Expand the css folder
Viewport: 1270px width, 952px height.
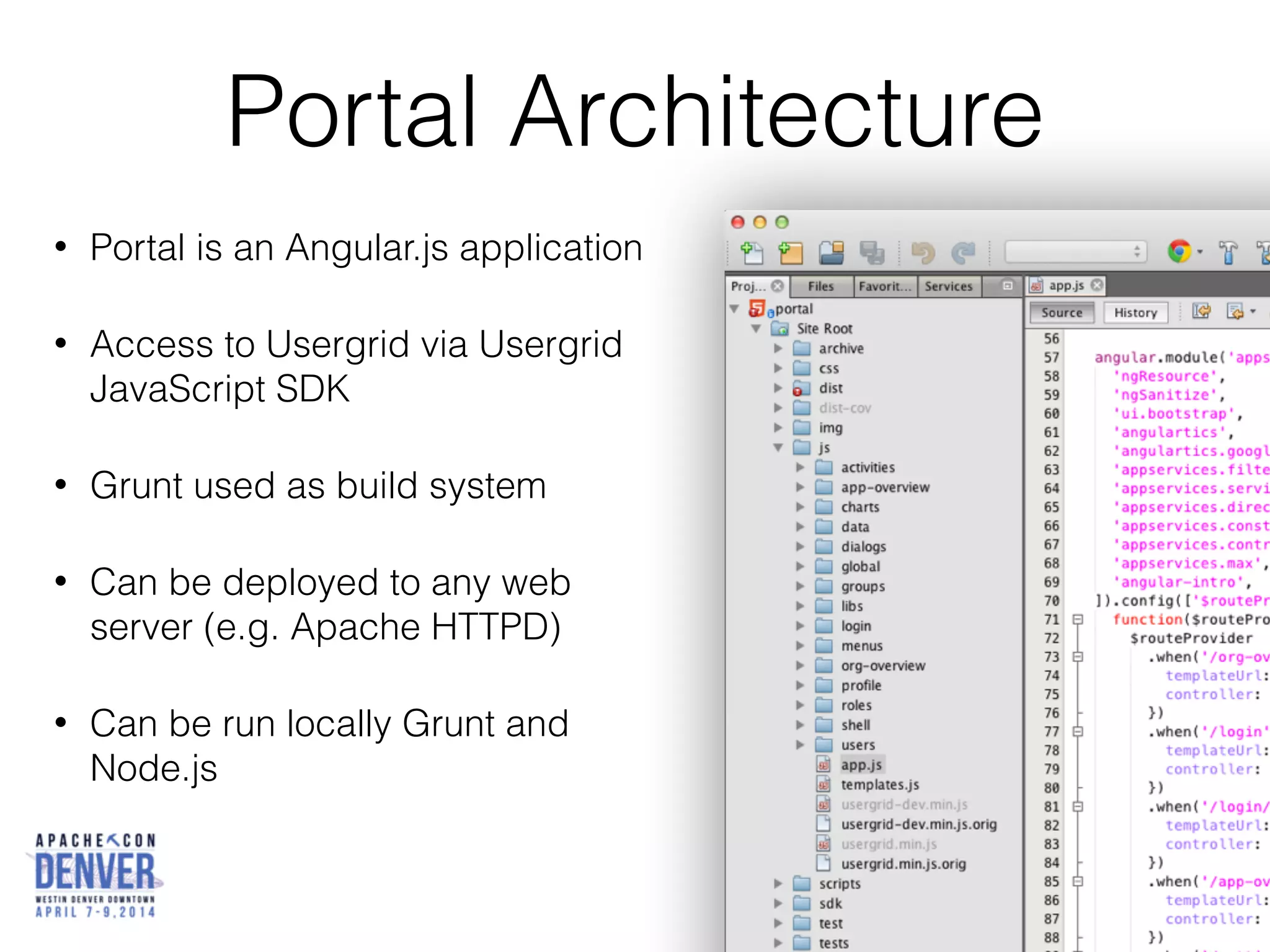tap(778, 368)
